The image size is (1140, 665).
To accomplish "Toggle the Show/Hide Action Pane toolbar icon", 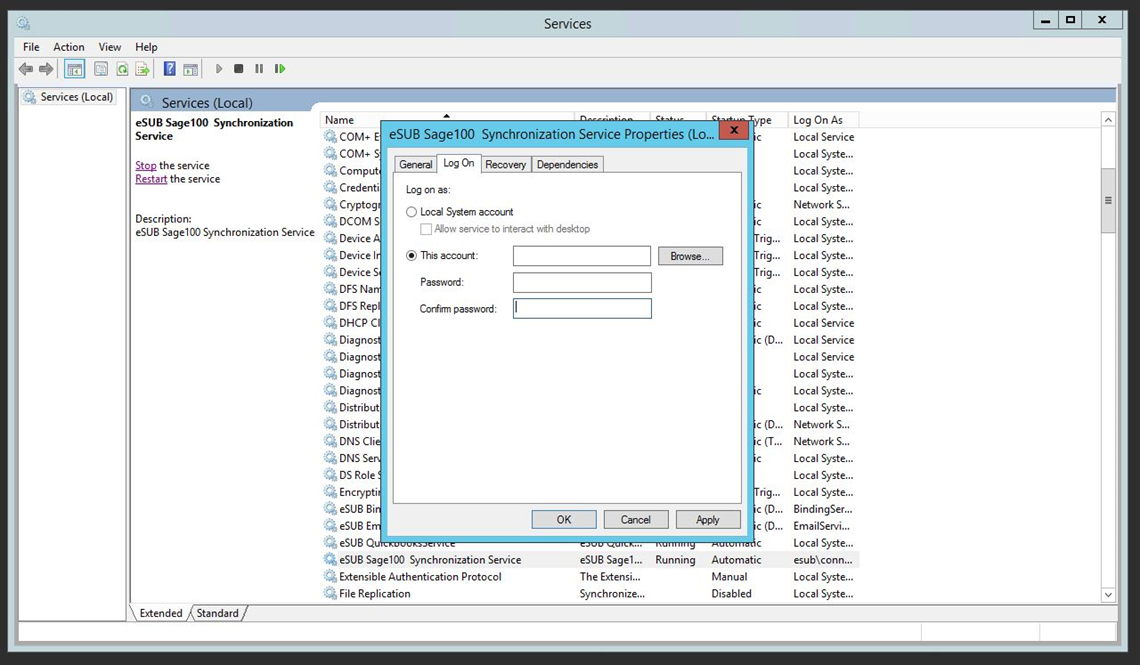I will pos(190,69).
